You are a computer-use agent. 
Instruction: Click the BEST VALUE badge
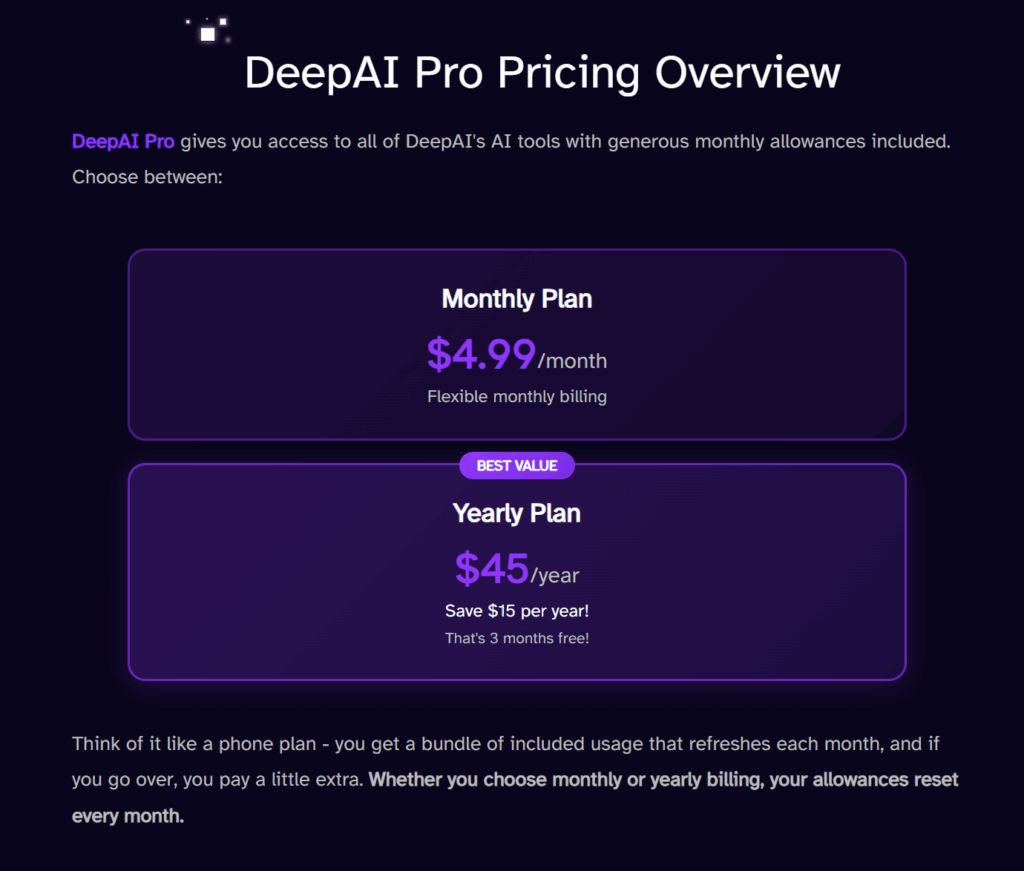517,465
